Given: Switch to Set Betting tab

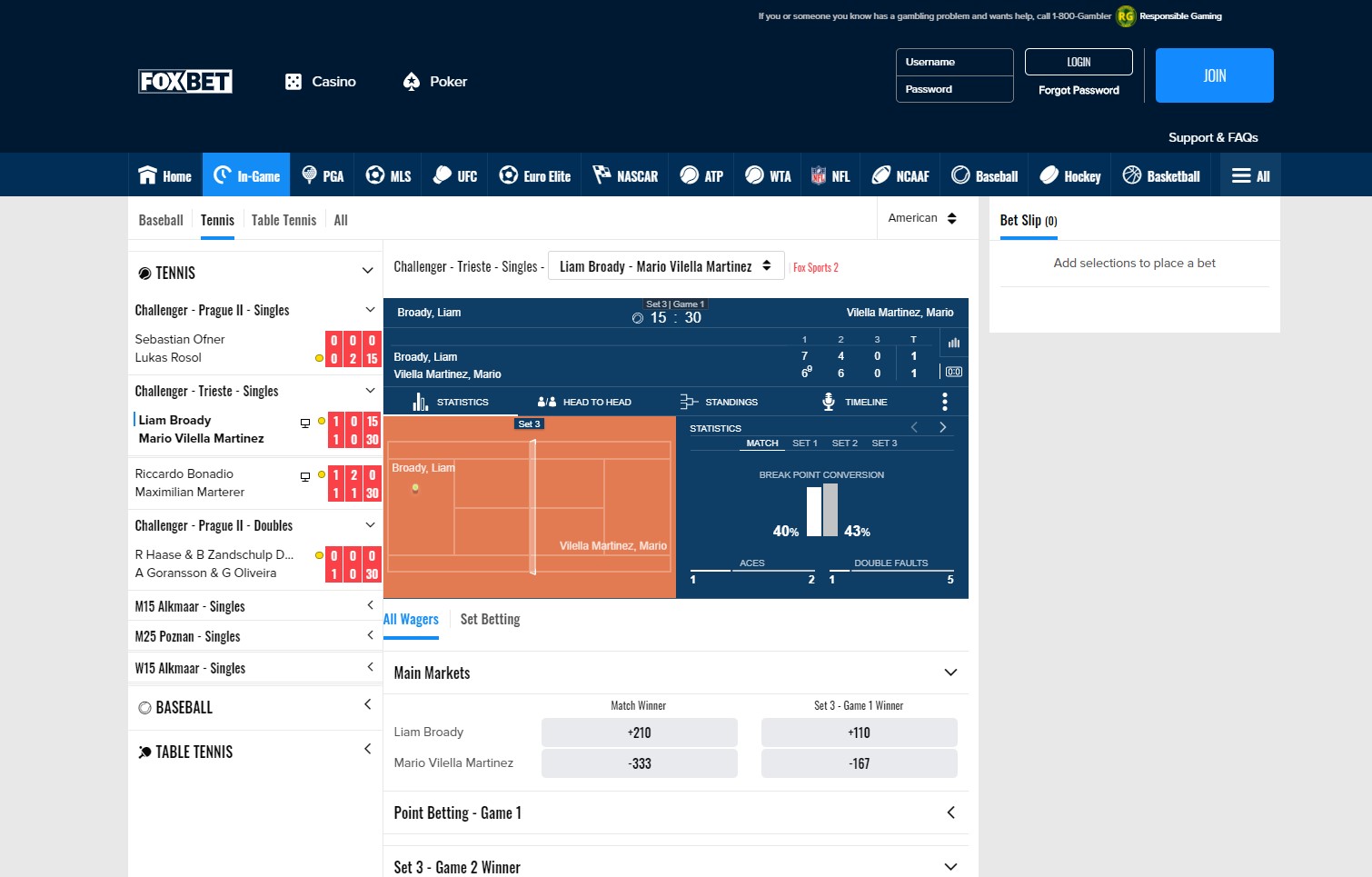Looking at the screenshot, I should tap(490, 619).
